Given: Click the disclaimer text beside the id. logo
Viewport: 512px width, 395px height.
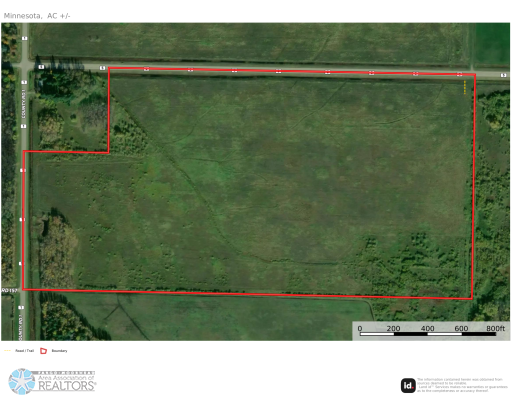Looking at the screenshot, I should [x=463, y=385].
